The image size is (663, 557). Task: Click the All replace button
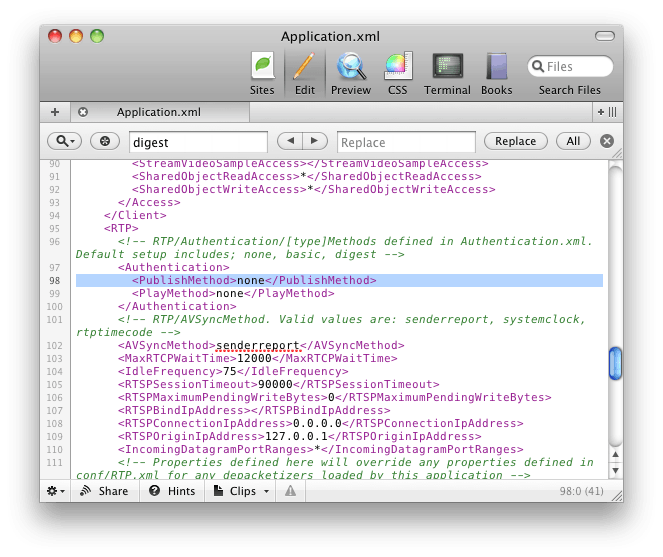[x=573, y=141]
